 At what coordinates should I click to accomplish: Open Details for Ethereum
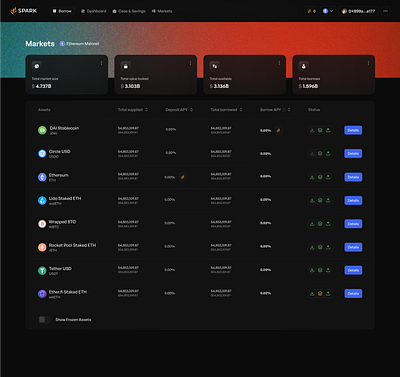353,177
